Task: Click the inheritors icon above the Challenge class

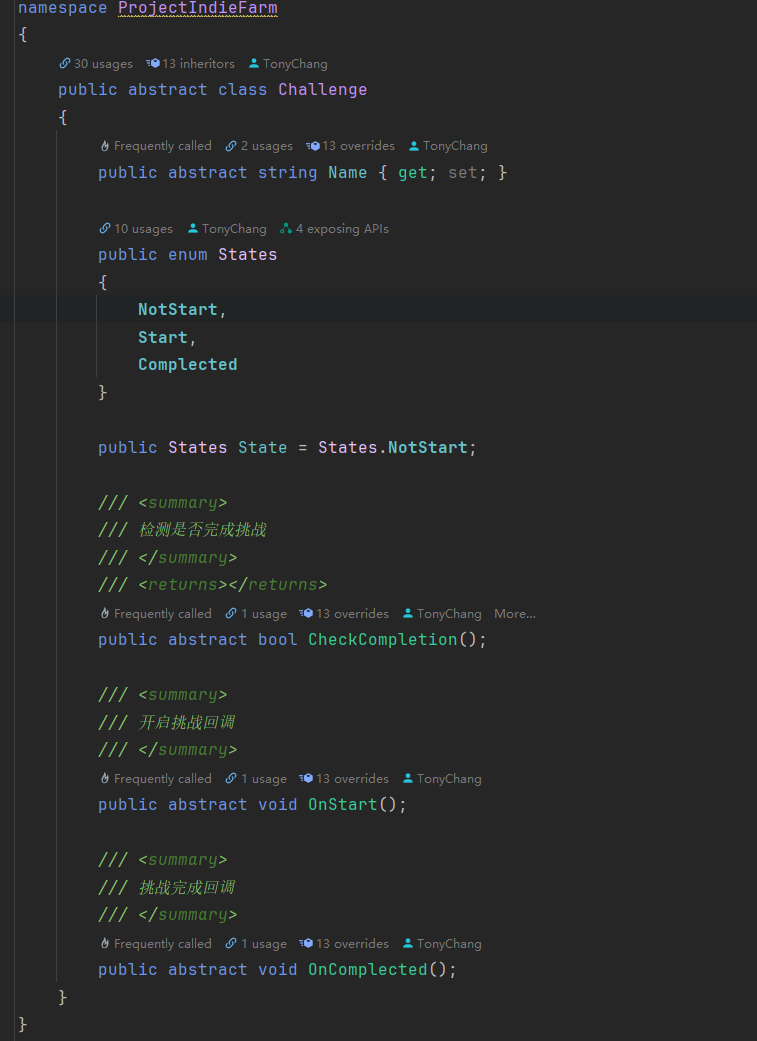Action: pyautogui.click(x=153, y=64)
